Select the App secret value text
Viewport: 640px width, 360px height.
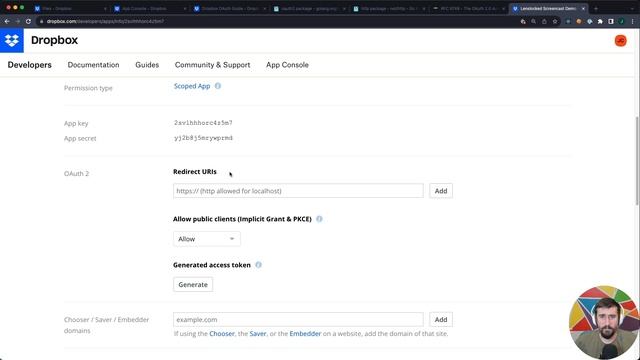click(203, 138)
